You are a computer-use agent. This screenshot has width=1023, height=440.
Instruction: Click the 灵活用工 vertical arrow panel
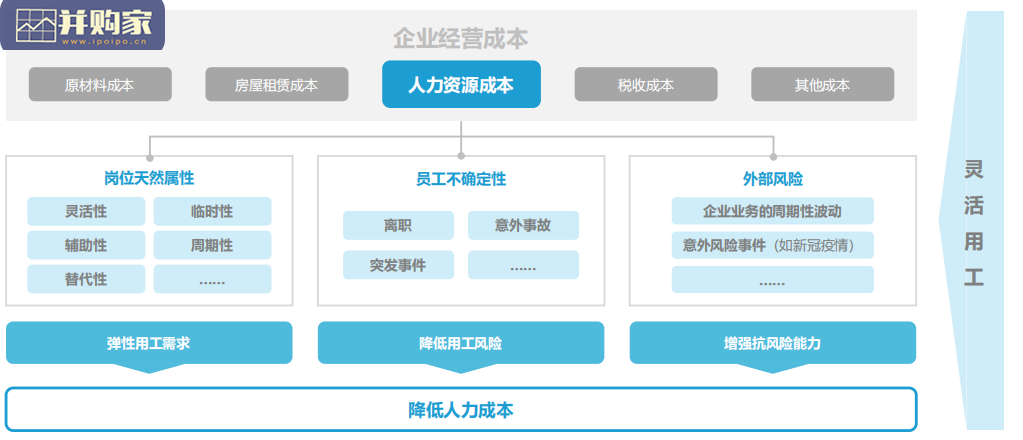click(x=972, y=221)
